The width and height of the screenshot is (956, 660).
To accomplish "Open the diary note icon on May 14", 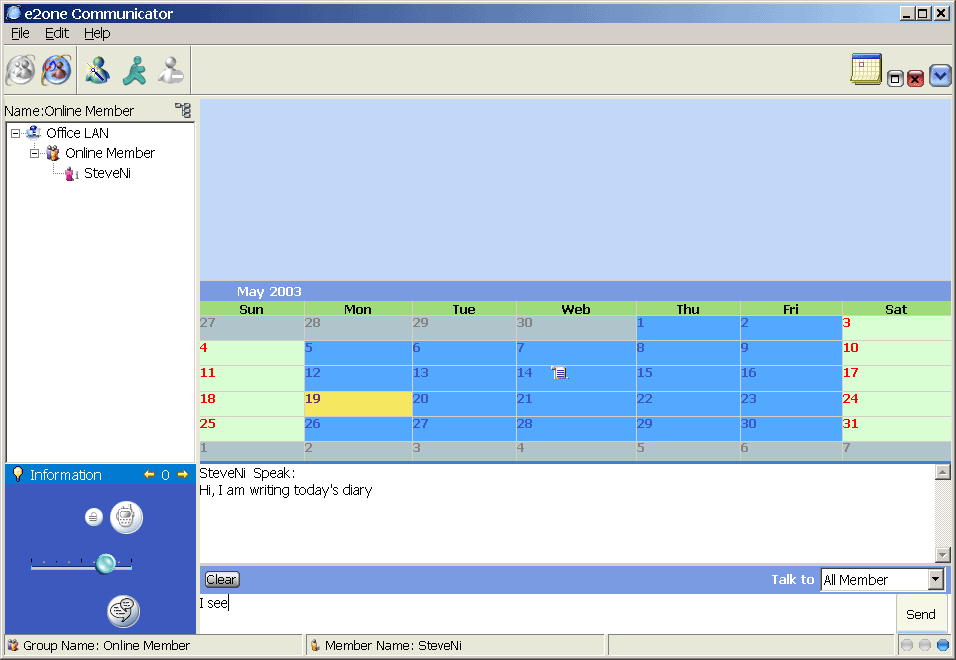I will click(x=560, y=373).
